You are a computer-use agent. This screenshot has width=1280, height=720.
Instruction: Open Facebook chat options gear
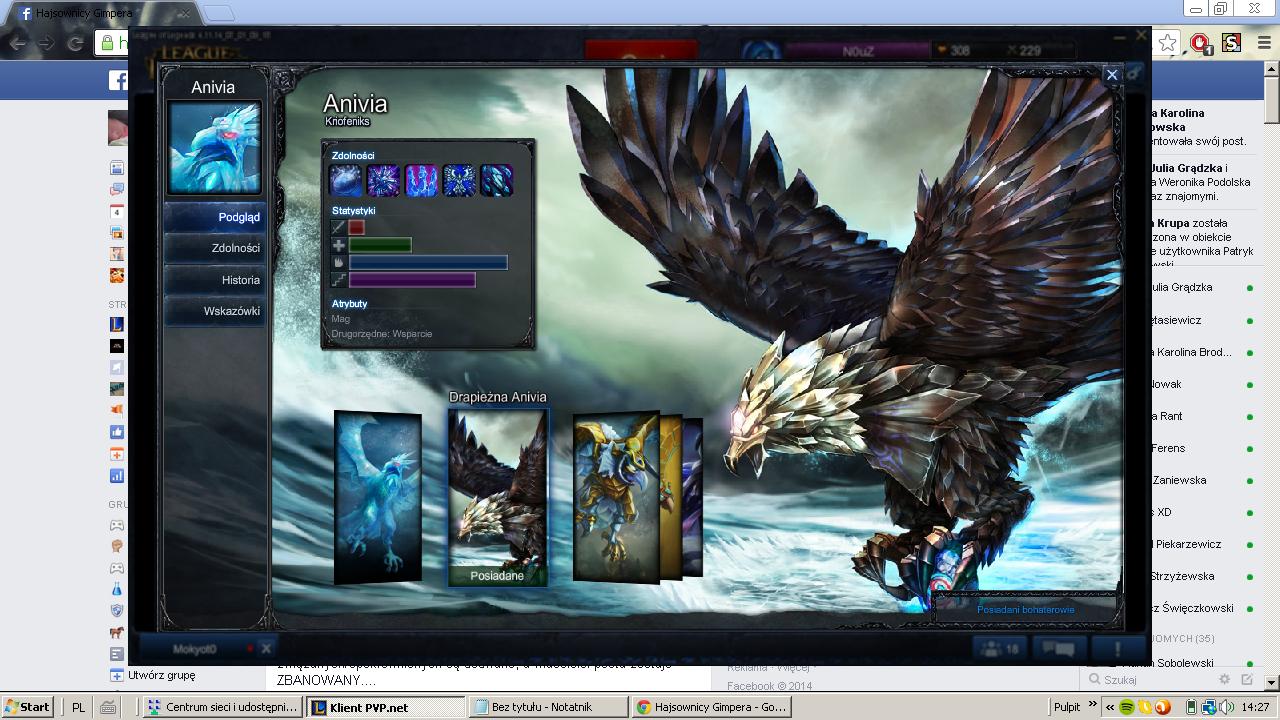[1224, 679]
